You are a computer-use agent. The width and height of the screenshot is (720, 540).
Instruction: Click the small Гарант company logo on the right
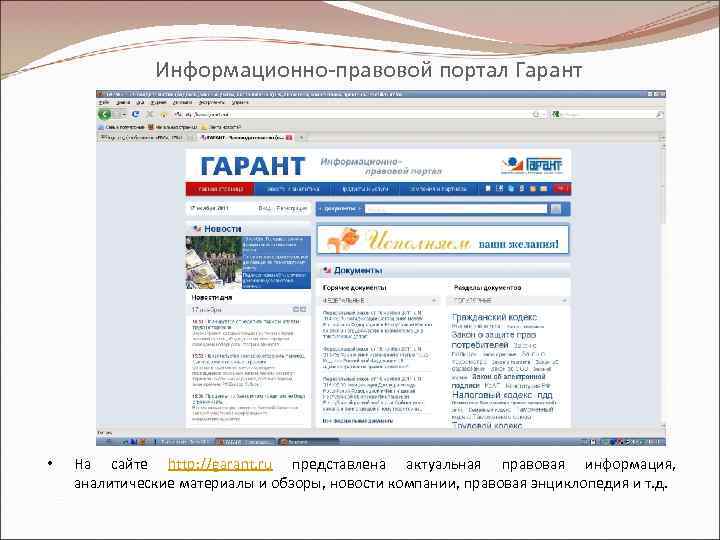pyautogui.click(x=532, y=165)
